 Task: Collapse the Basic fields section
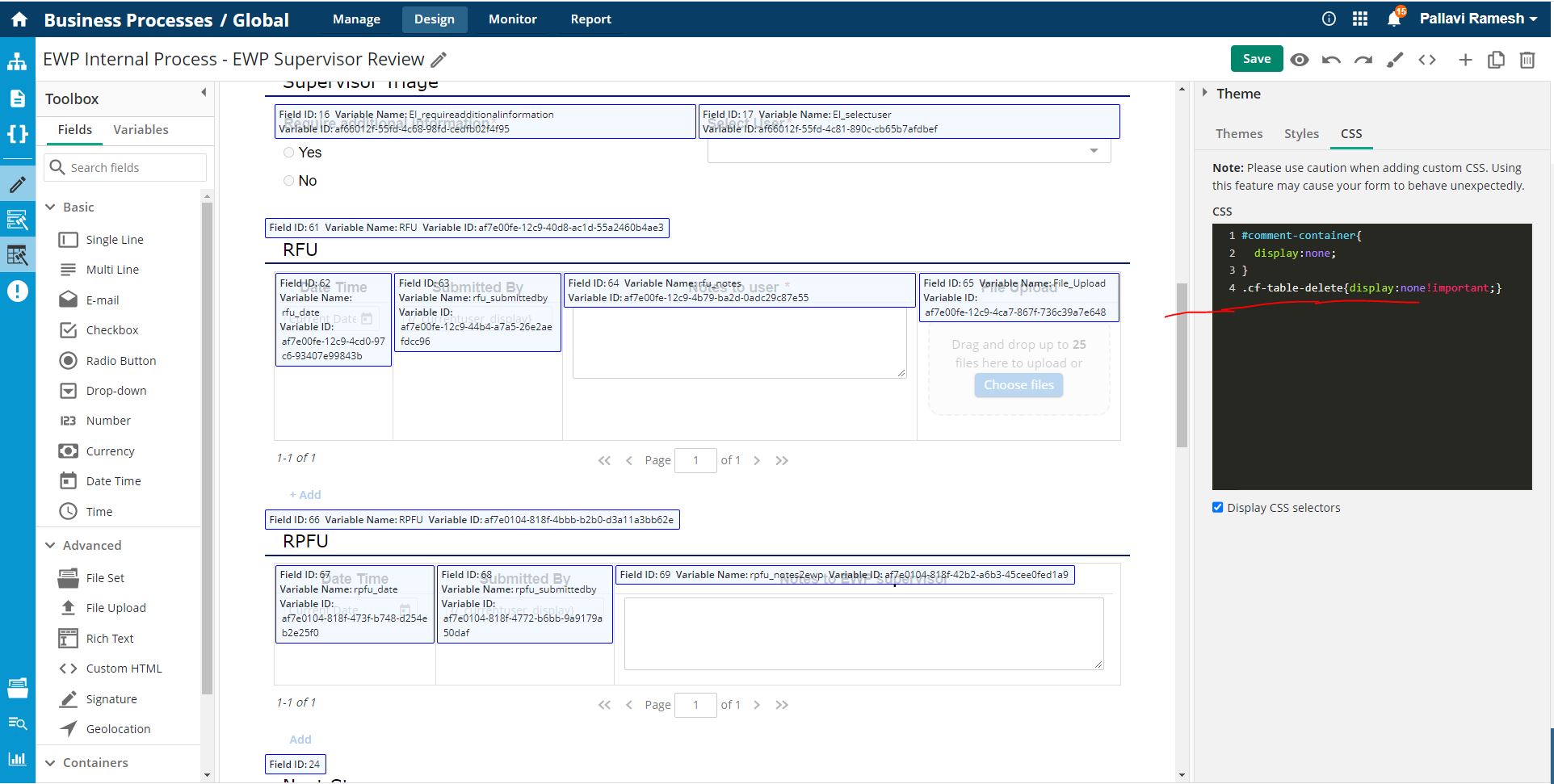(50, 208)
